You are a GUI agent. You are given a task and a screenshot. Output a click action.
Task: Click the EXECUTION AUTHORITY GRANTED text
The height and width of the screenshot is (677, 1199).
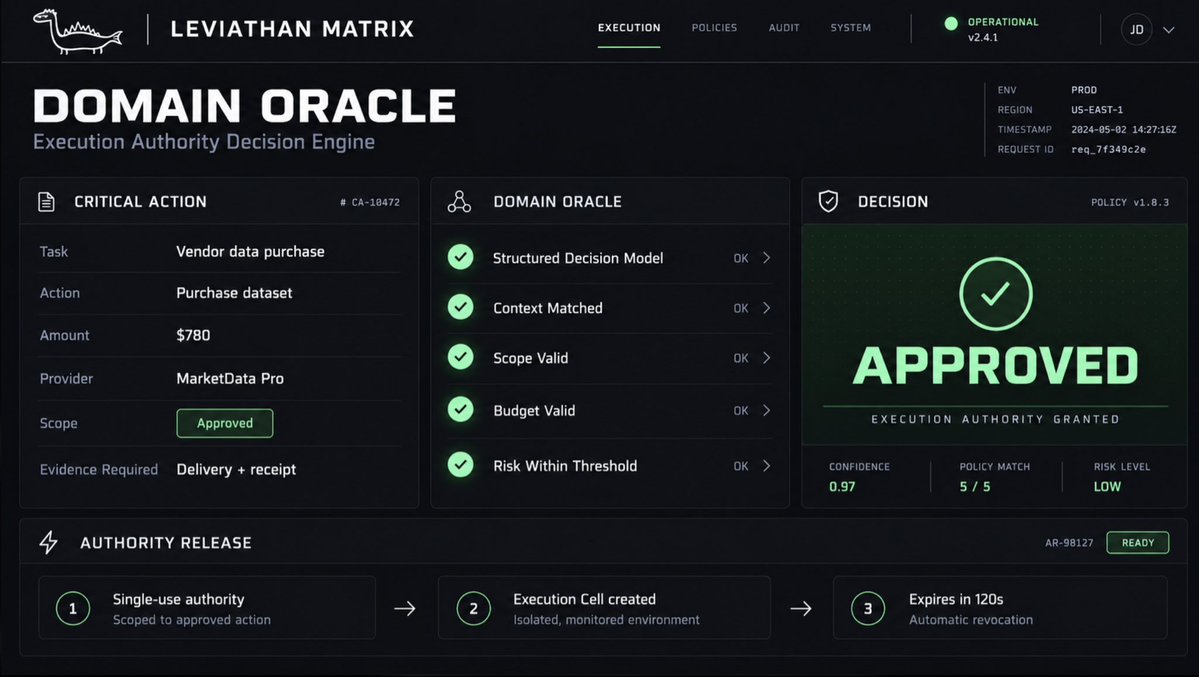[995, 418]
